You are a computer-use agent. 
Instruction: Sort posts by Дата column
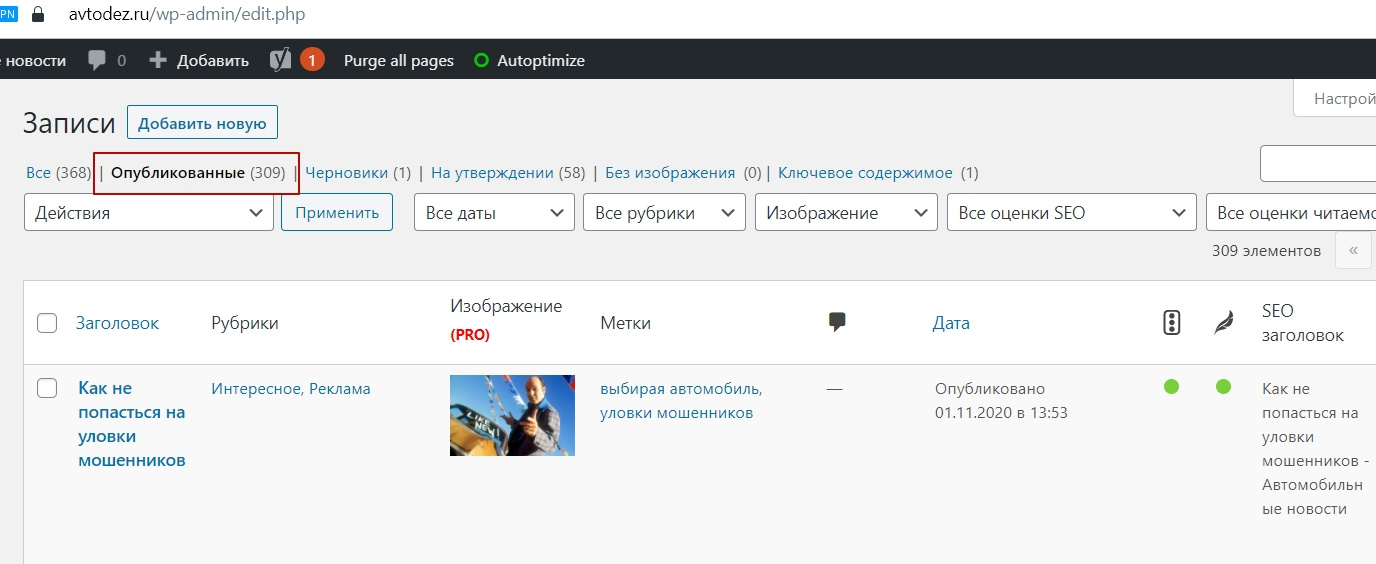click(951, 323)
